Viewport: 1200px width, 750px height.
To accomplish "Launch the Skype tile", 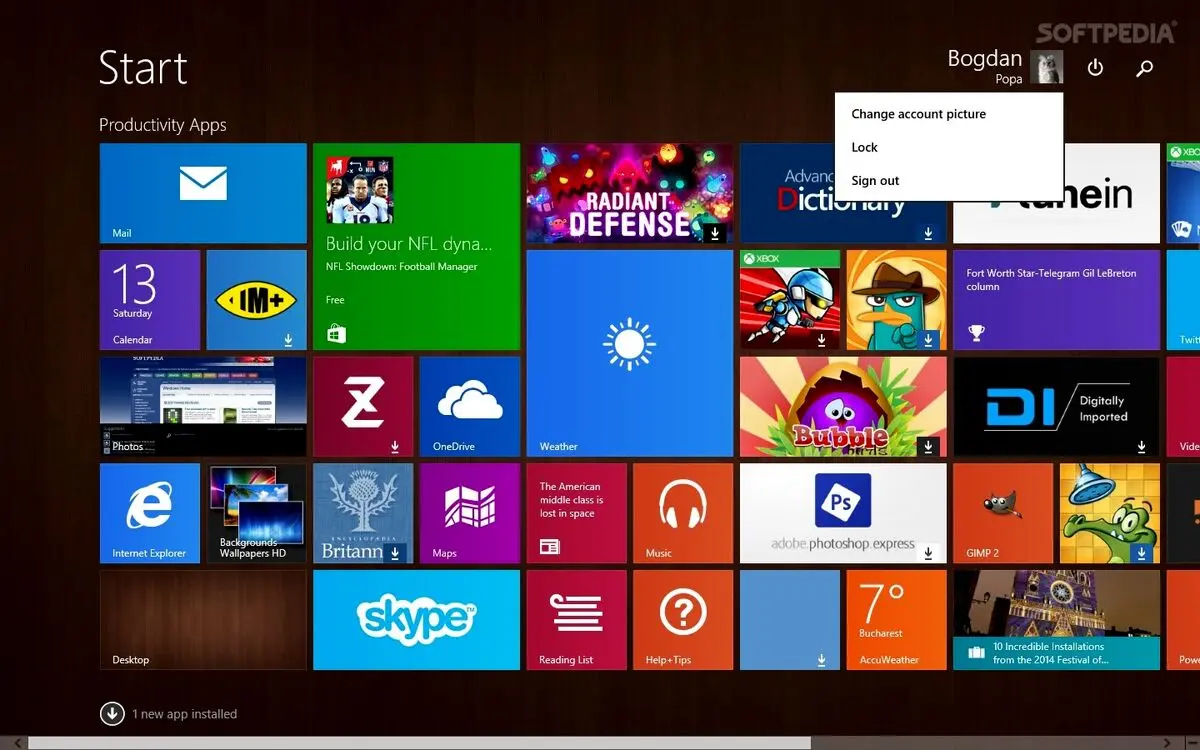I will pyautogui.click(x=416, y=620).
